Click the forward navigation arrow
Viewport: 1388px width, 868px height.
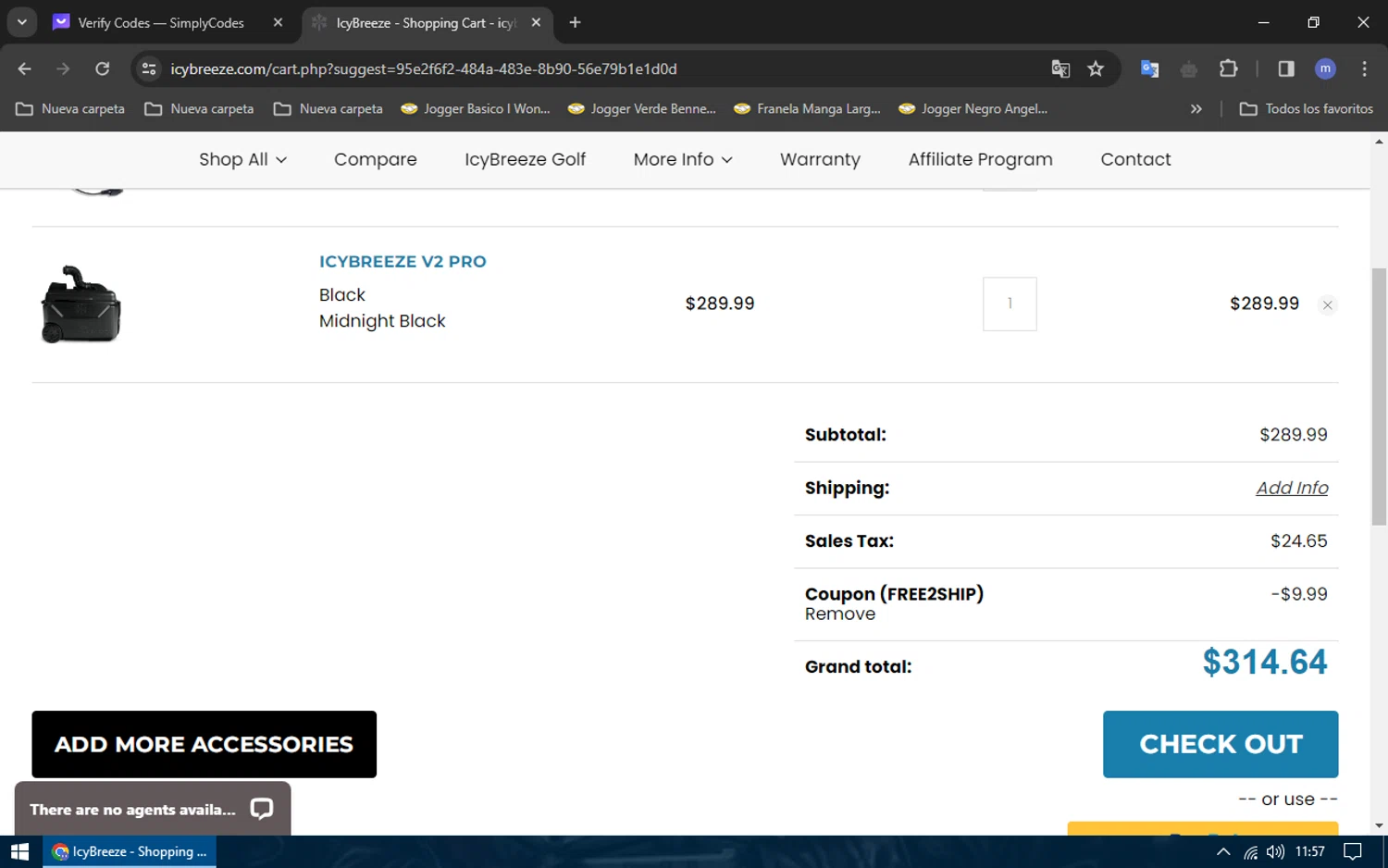[x=63, y=68]
